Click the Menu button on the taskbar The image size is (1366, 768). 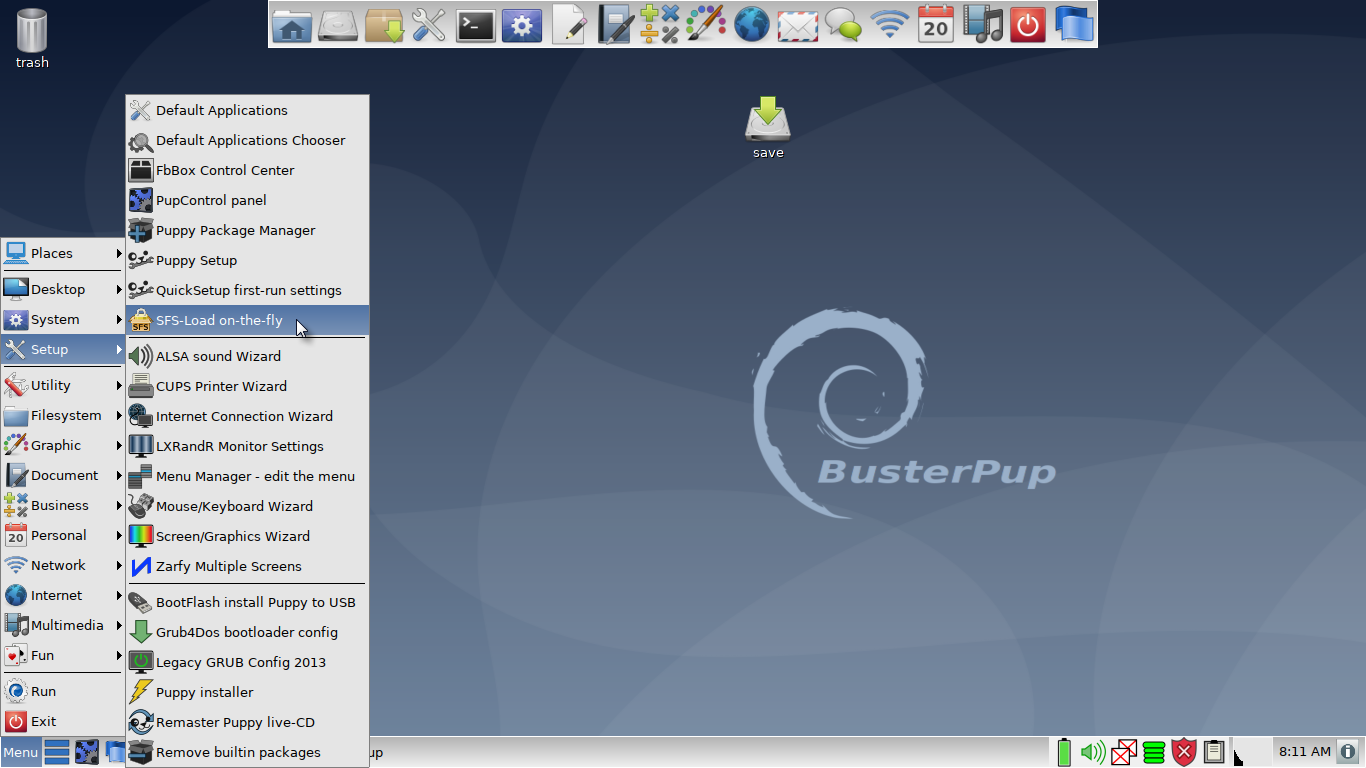[x=20, y=752]
